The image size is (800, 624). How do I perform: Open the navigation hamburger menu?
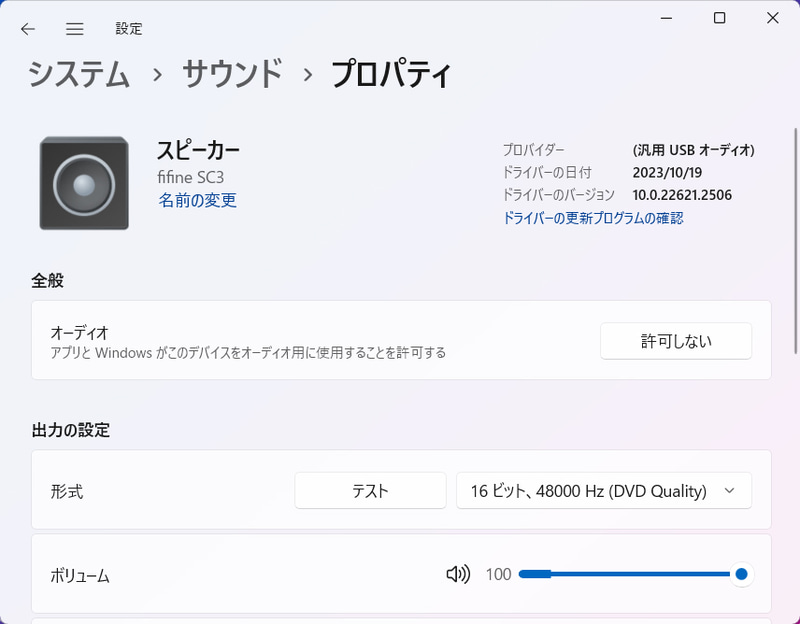click(x=74, y=29)
